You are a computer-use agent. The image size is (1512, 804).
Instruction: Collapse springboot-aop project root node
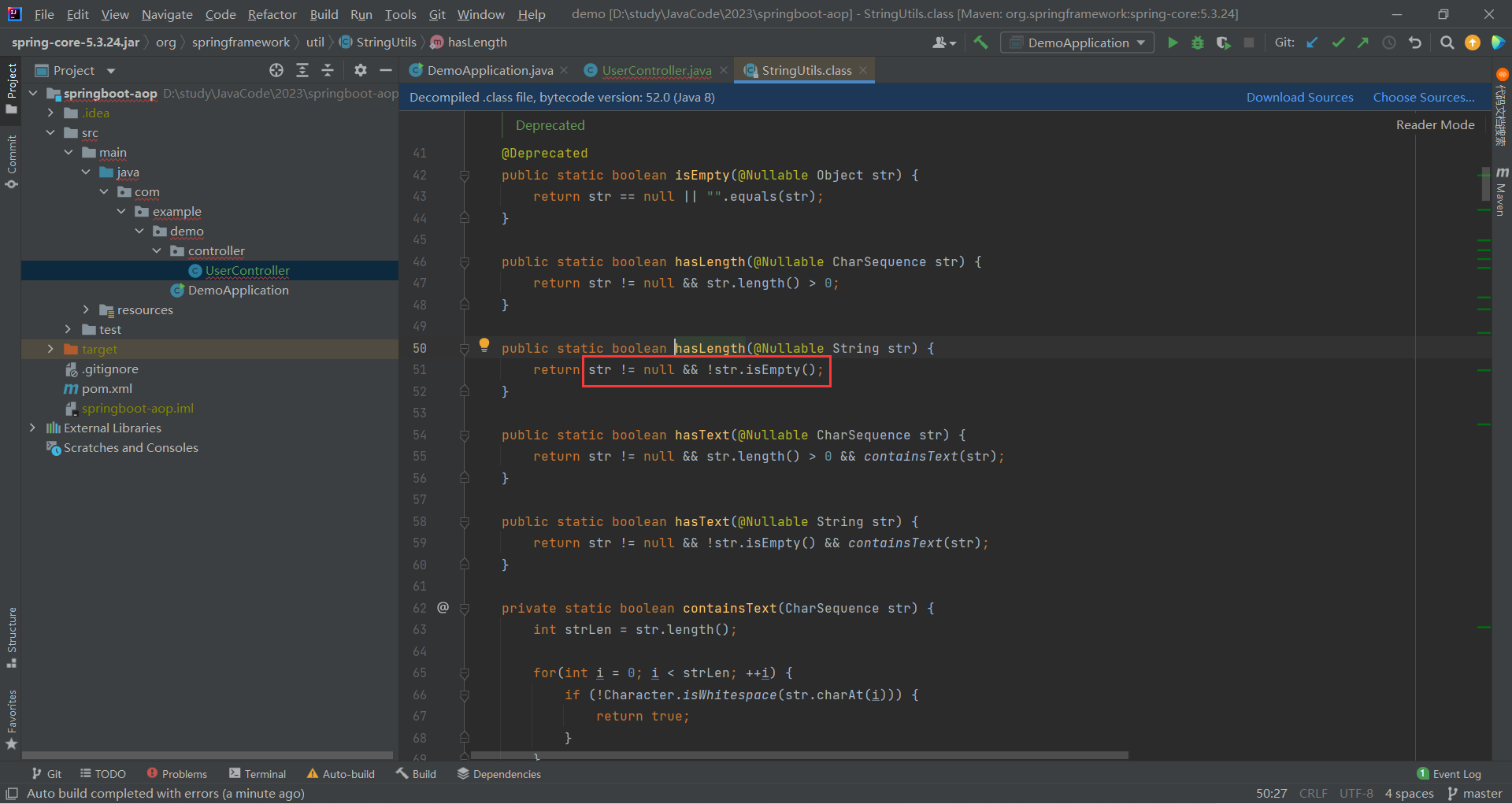(33, 94)
